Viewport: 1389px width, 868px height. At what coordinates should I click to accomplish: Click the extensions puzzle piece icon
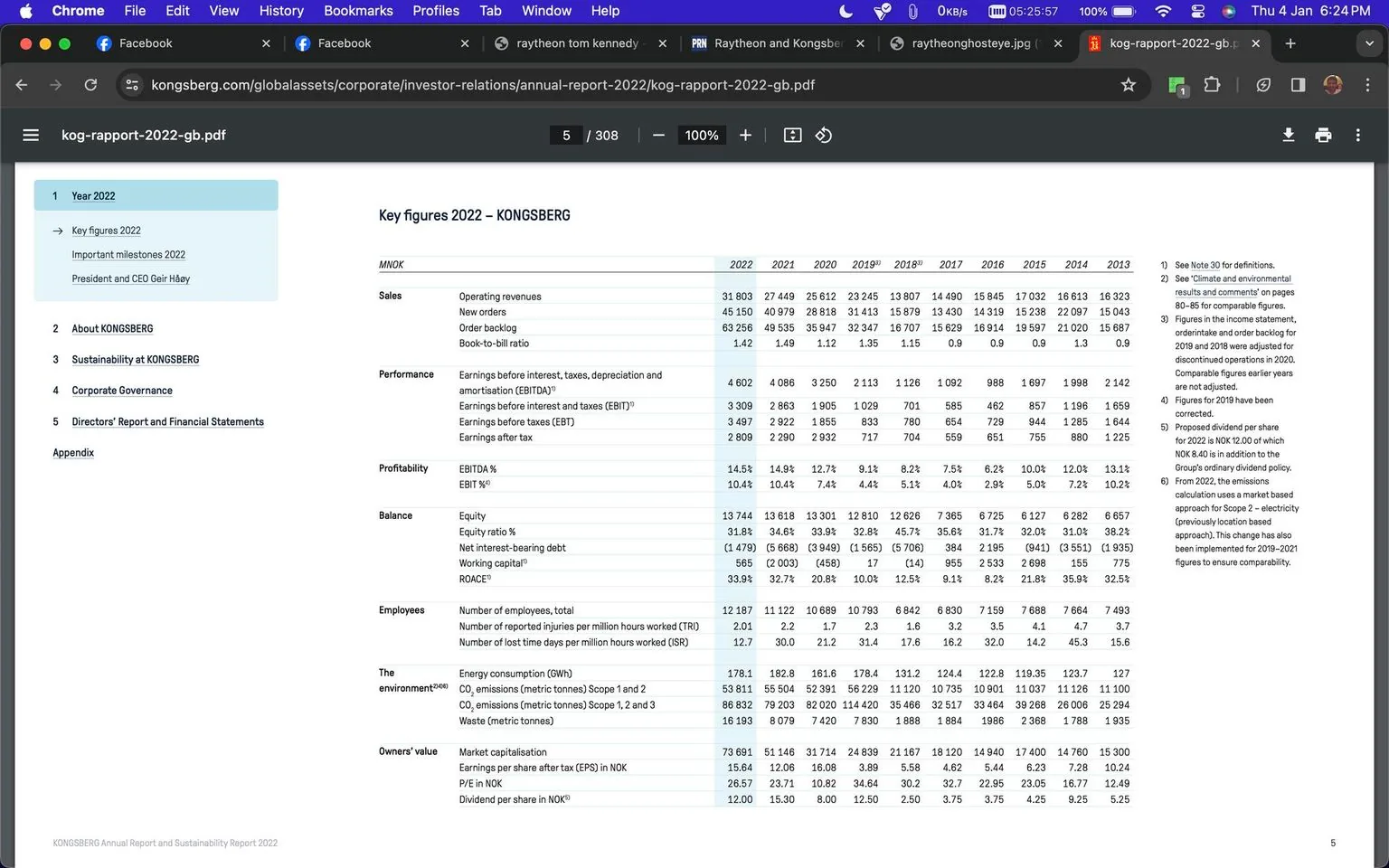pyautogui.click(x=1212, y=84)
